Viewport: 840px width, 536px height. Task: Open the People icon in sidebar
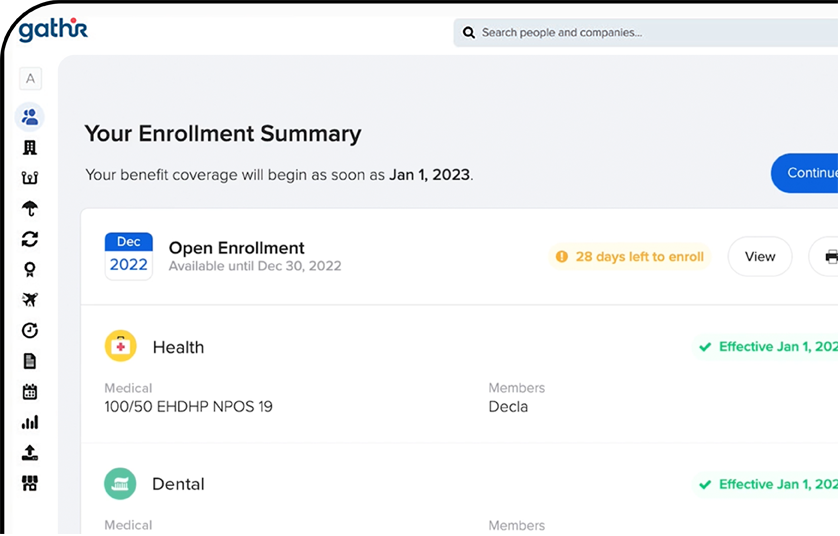[x=30, y=117]
